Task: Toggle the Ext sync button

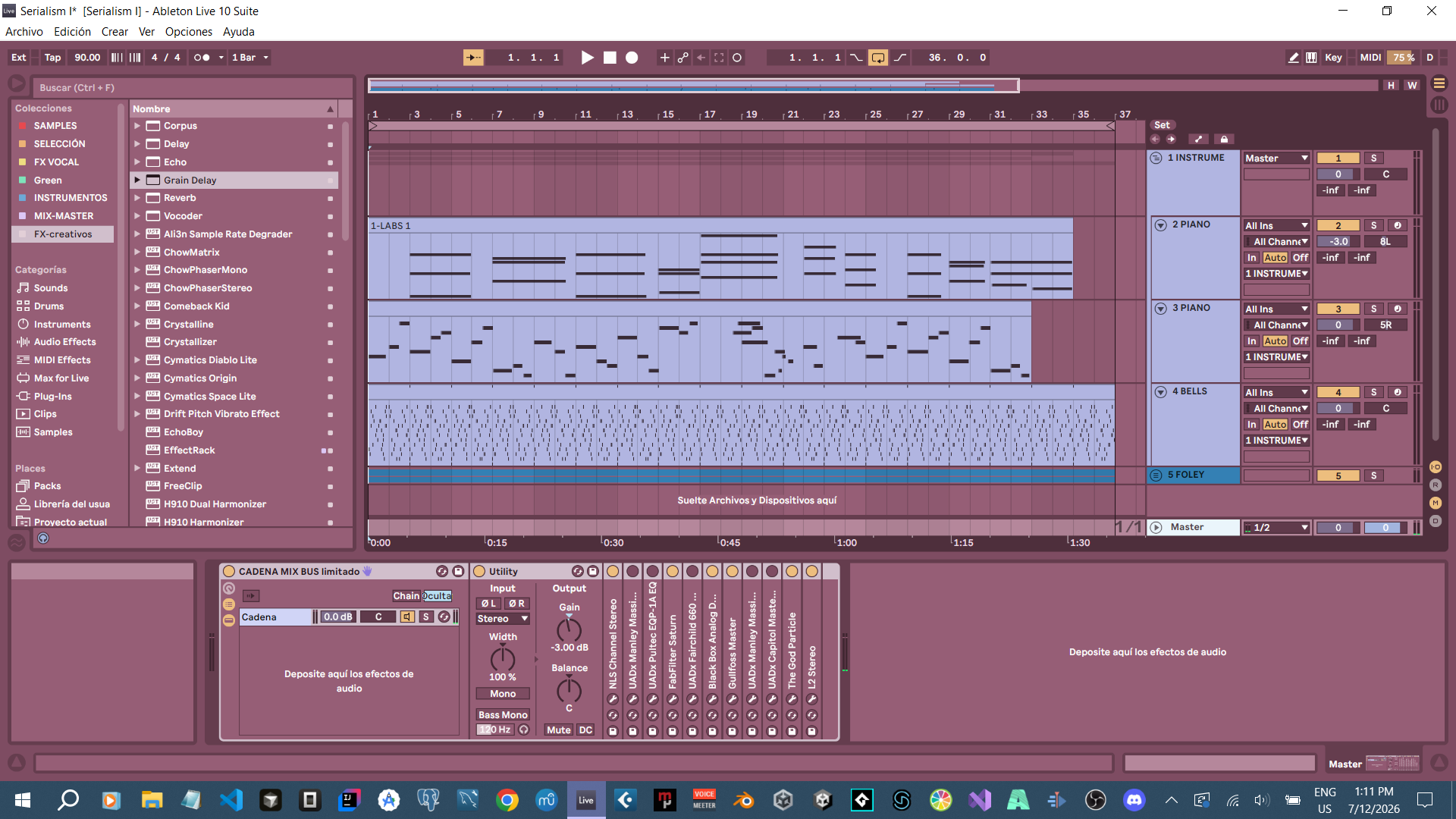Action: tap(18, 58)
